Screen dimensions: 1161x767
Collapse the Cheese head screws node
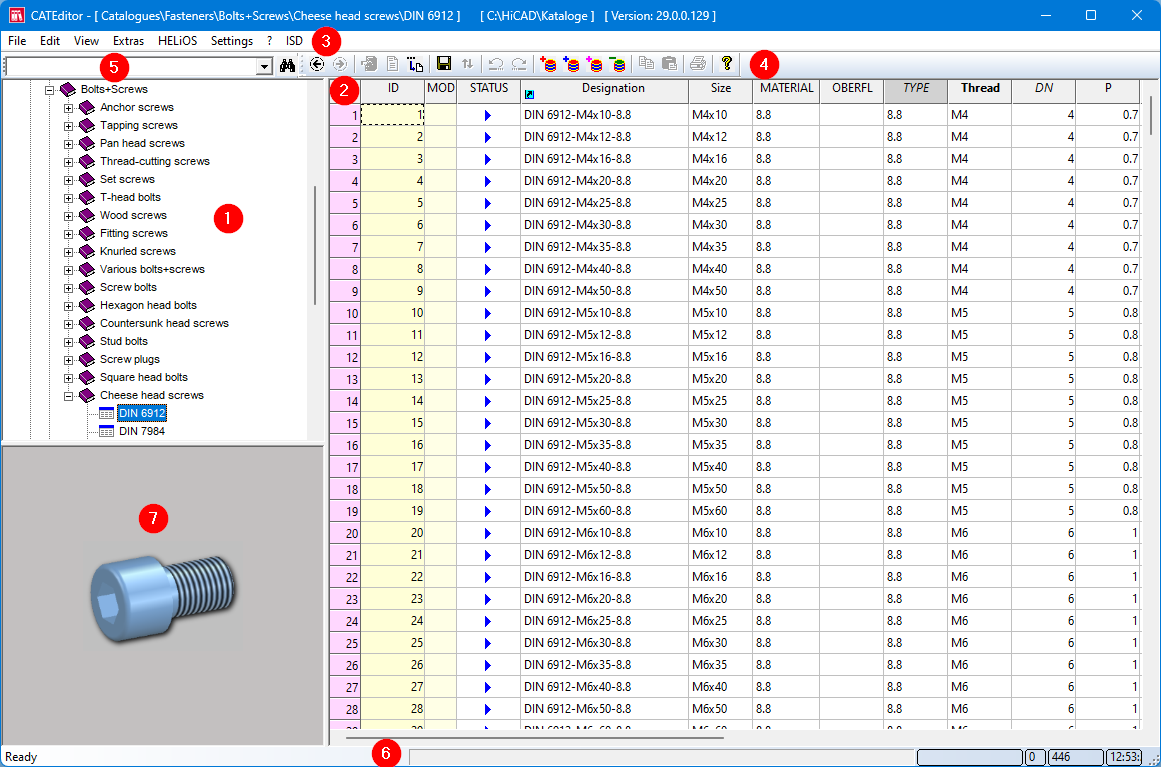point(69,396)
